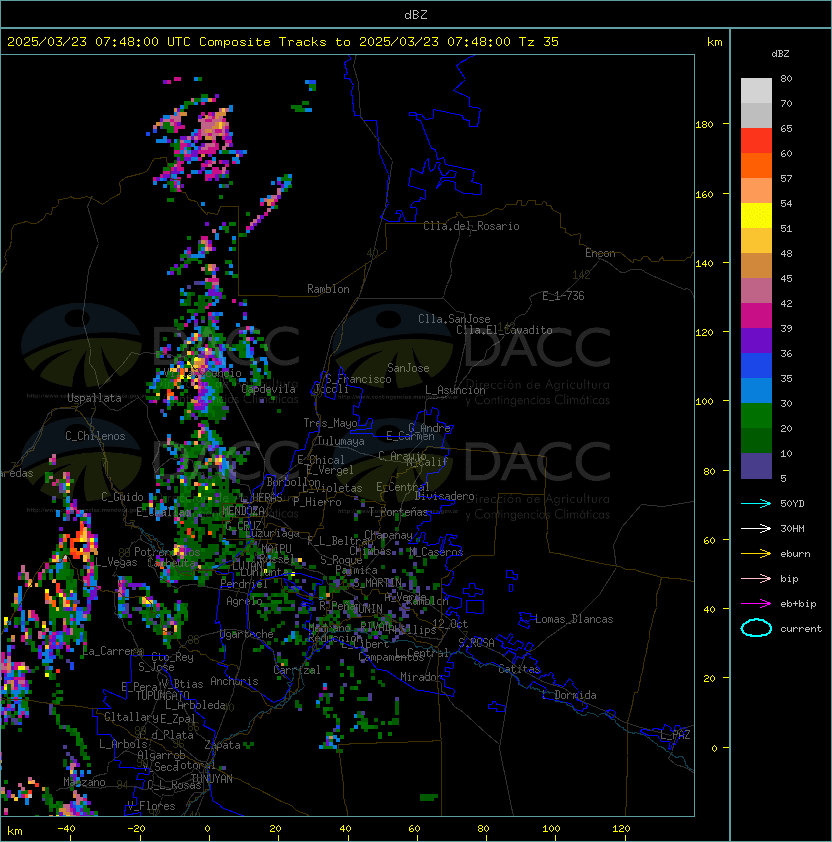Click the 'L_Dormida' map label
The width and height of the screenshot is (832, 842).
(x=569, y=695)
